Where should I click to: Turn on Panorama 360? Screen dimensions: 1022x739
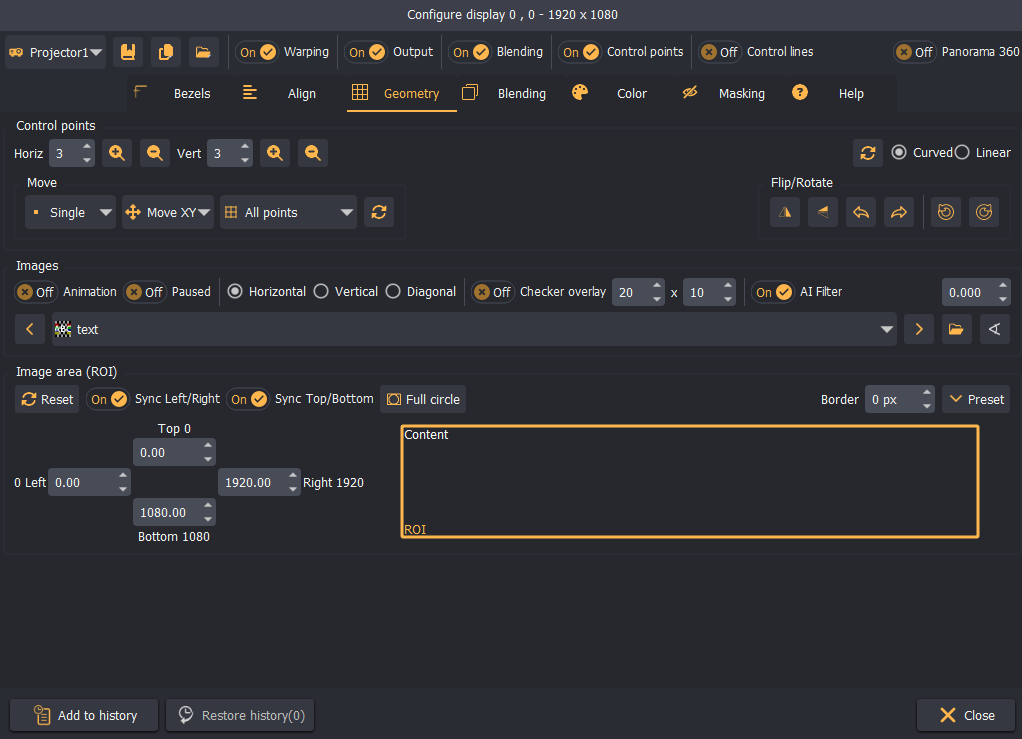914,52
